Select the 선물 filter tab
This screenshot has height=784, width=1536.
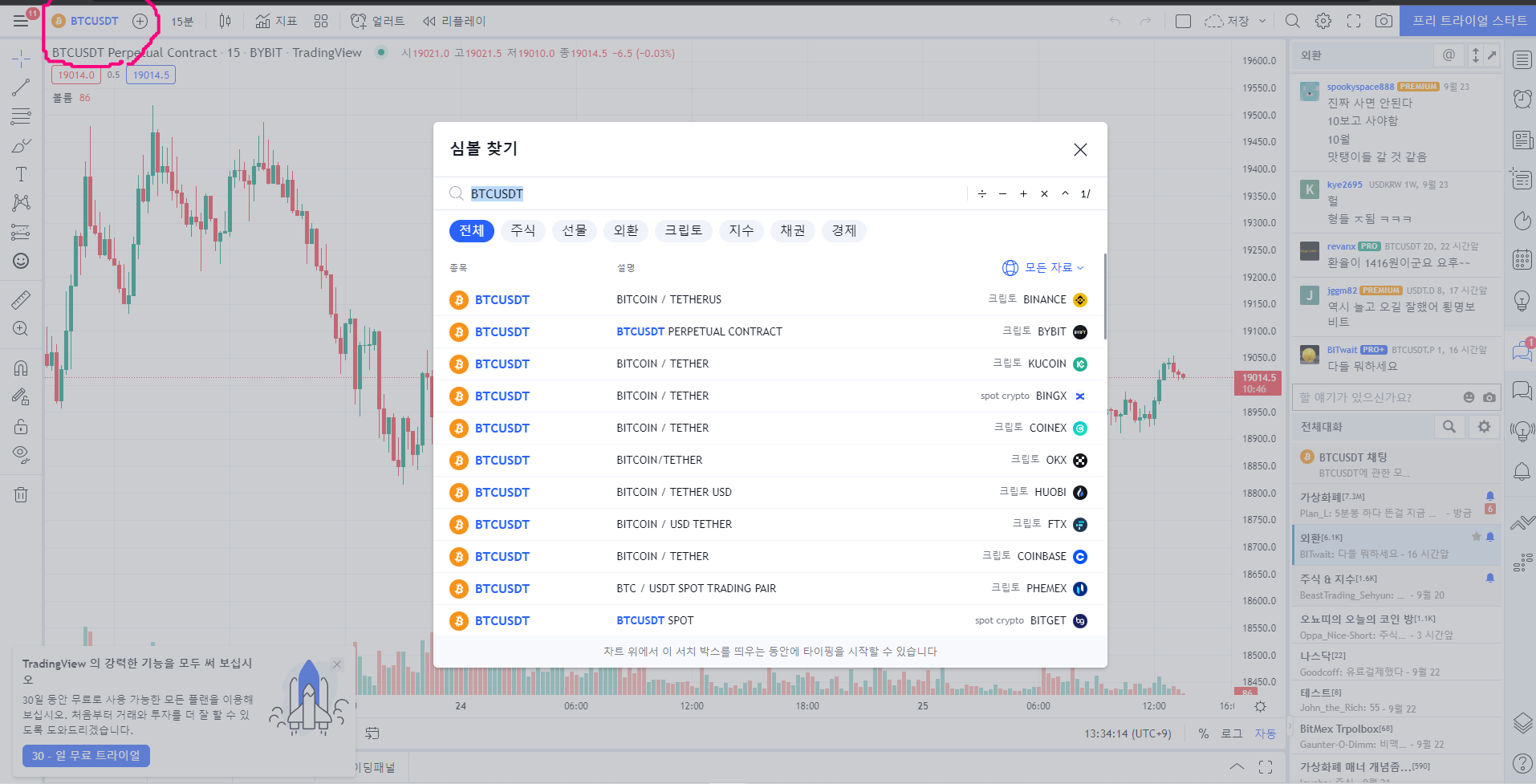point(575,231)
